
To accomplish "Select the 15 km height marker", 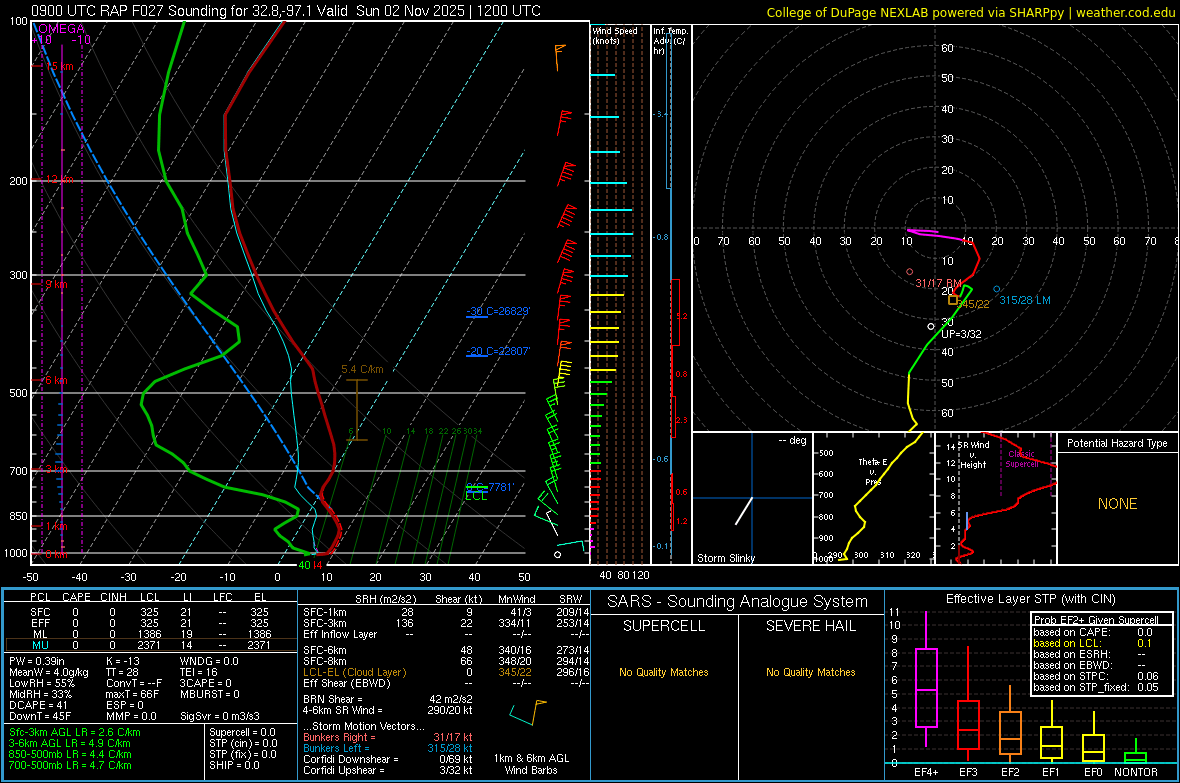I will (59, 66).
